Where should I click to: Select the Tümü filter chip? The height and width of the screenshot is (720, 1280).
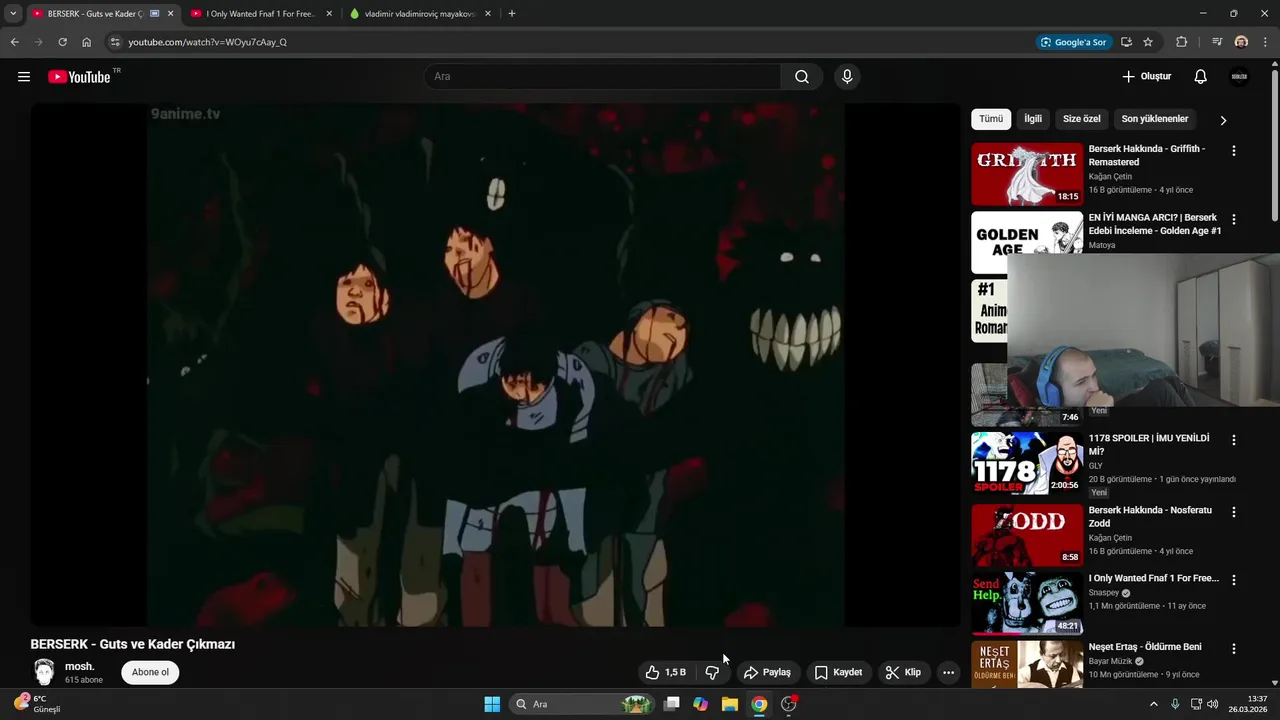pos(991,119)
